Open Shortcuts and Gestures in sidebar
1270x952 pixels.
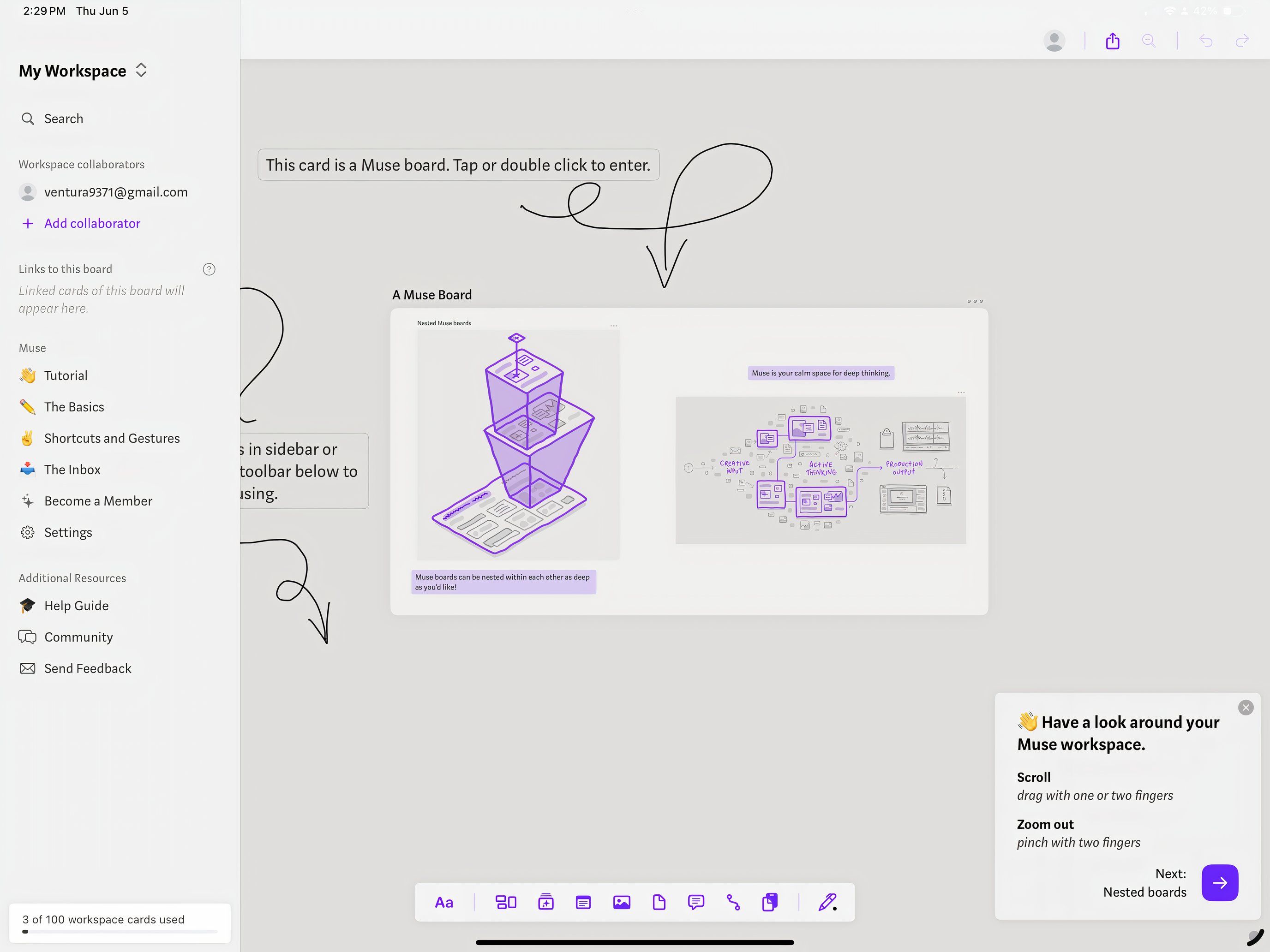[x=111, y=439]
